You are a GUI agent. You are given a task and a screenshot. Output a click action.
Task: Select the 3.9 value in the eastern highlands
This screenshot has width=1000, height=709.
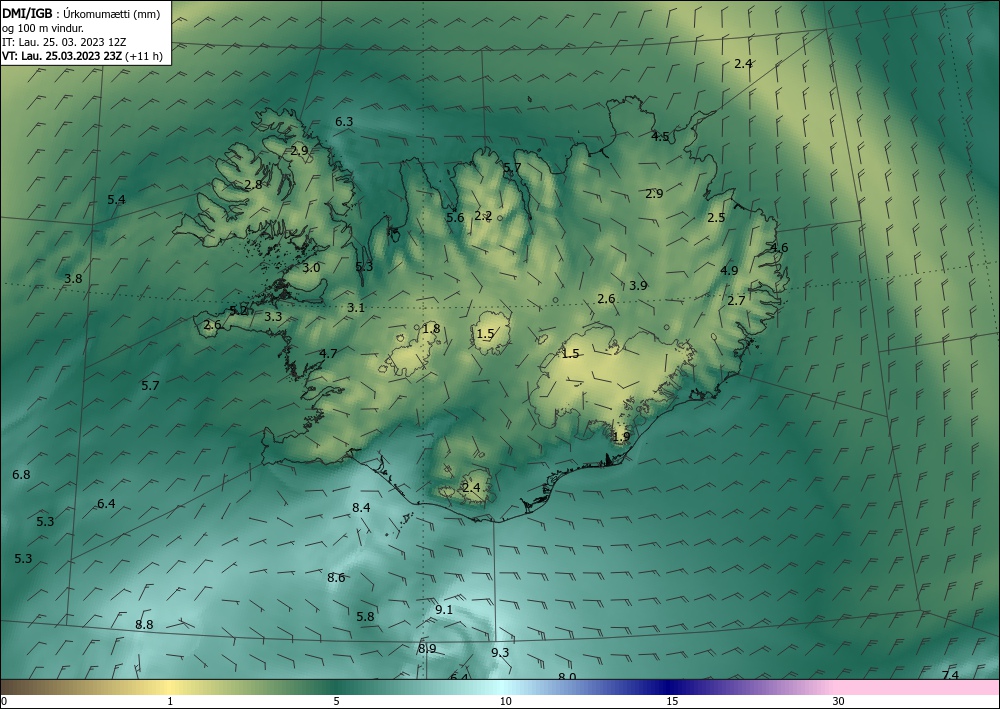point(638,286)
